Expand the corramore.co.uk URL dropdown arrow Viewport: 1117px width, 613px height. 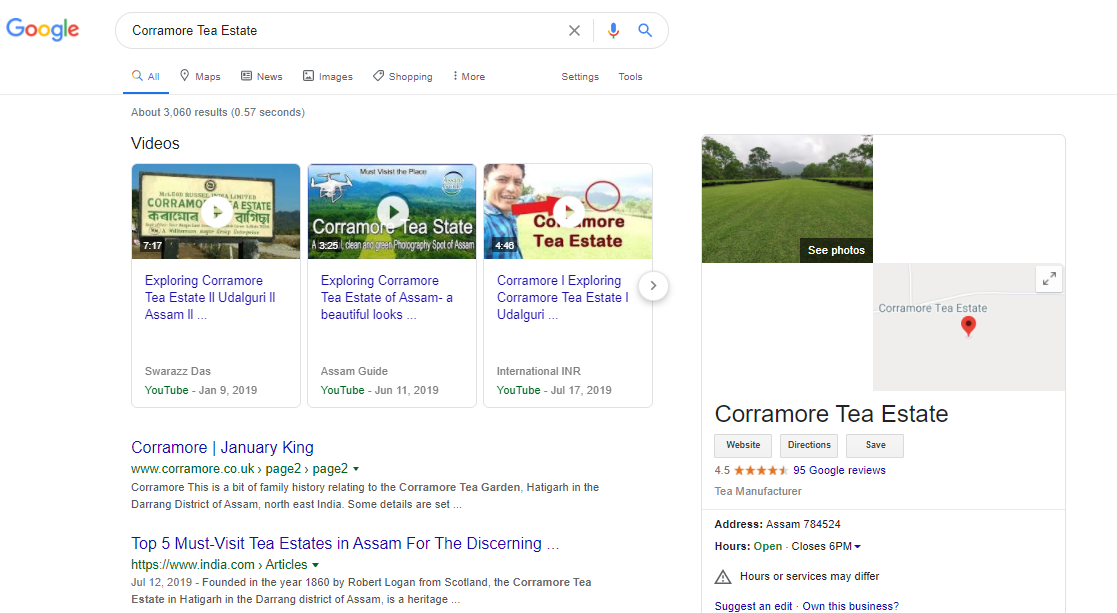point(356,469)
